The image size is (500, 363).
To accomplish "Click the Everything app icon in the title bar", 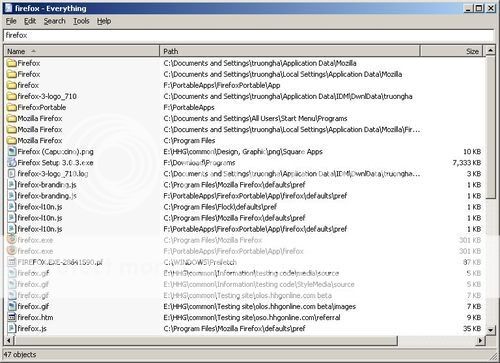I will pos(8,8).
